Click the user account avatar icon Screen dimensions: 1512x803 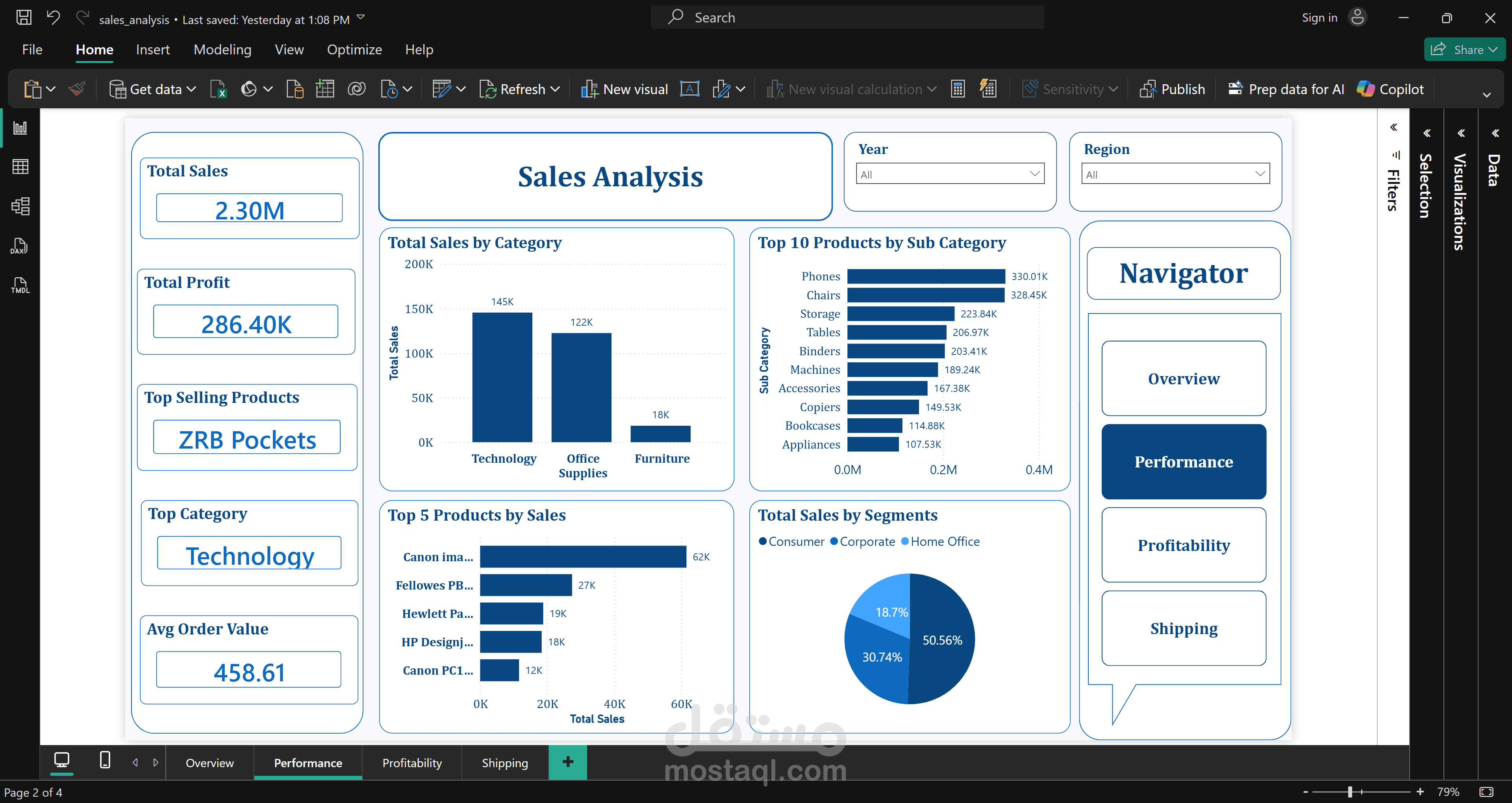(1357, 17)
